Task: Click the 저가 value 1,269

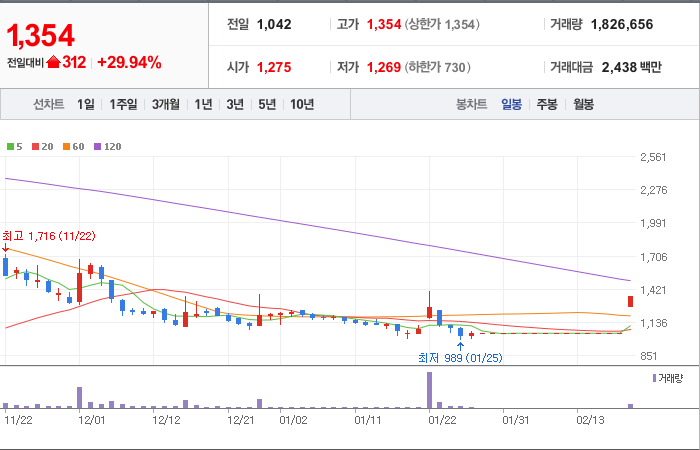Action: tap(384, 67)
